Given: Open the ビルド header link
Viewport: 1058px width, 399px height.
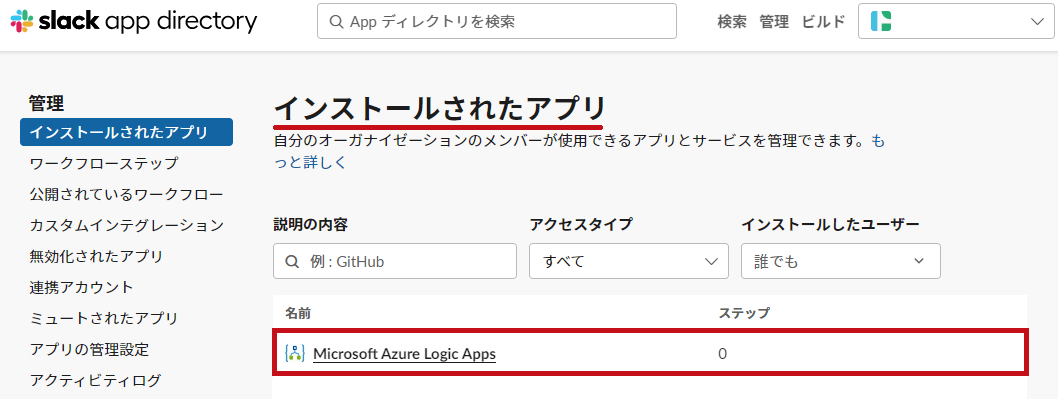Looking at the screenshot, I should pos(823,22).
